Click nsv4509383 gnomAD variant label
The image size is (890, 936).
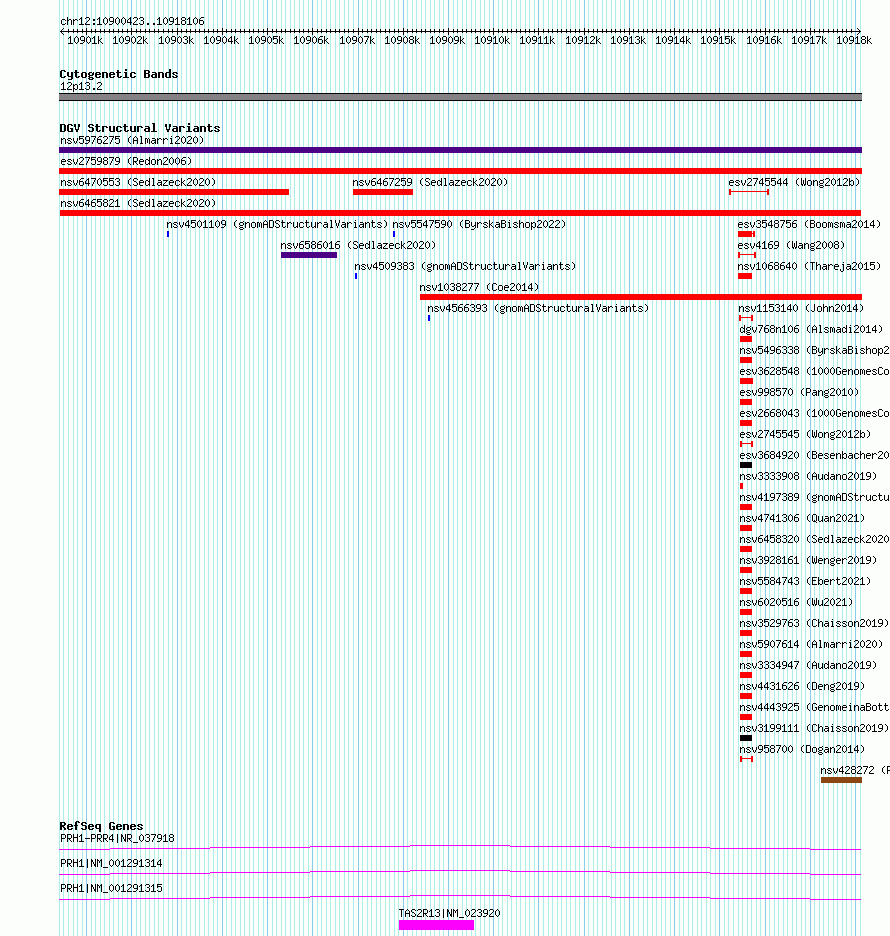click(465, 266)
